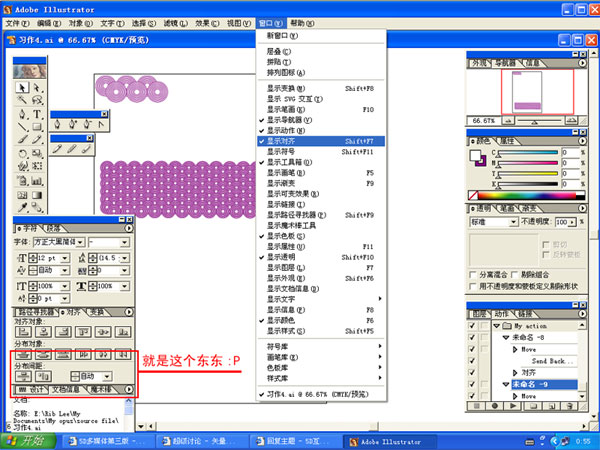Screen dimensions: 600x450
Task: Toggle the checkbox for 未命名 -9 action
Action: pos(472,384)
